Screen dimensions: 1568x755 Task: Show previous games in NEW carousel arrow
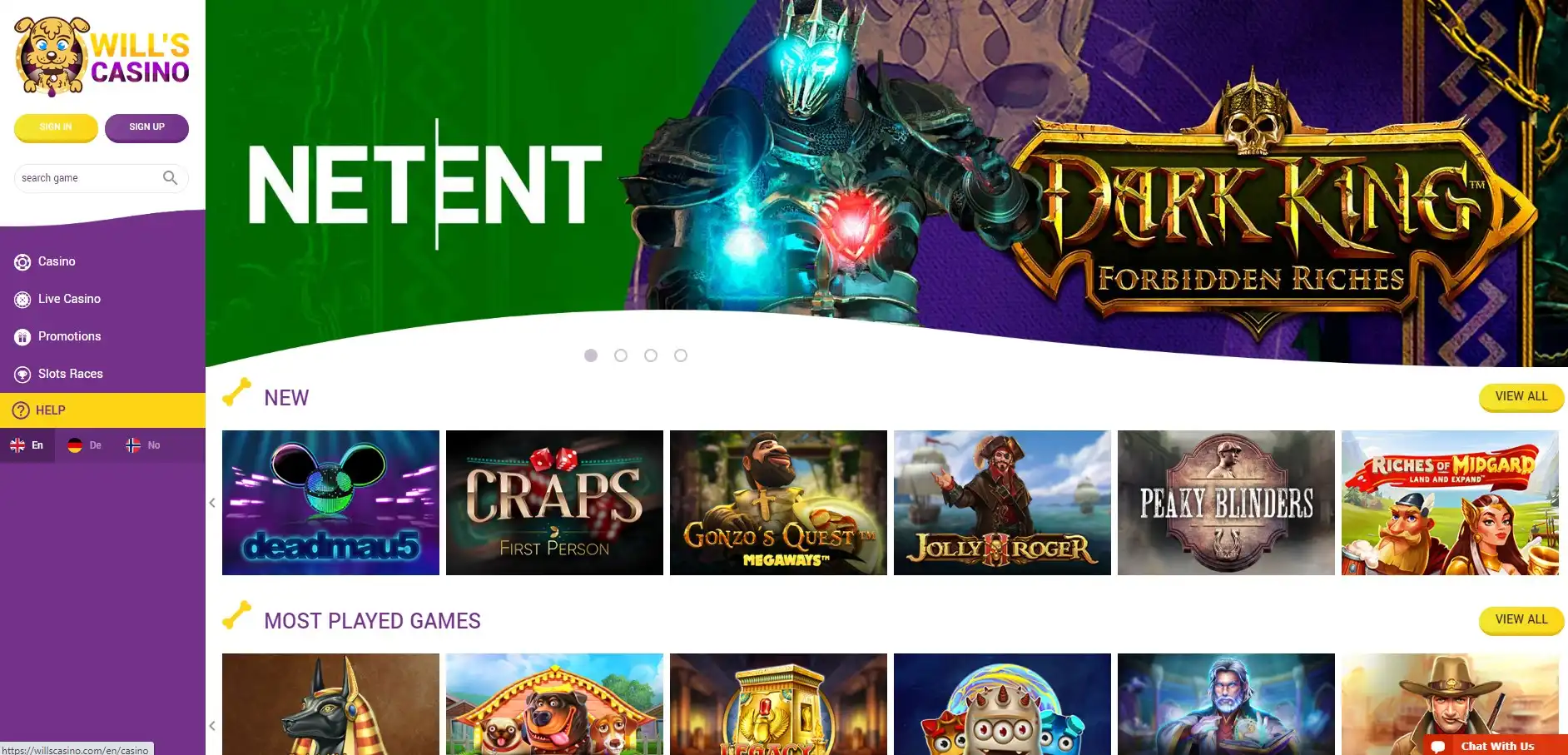click(x=212, y=503)
